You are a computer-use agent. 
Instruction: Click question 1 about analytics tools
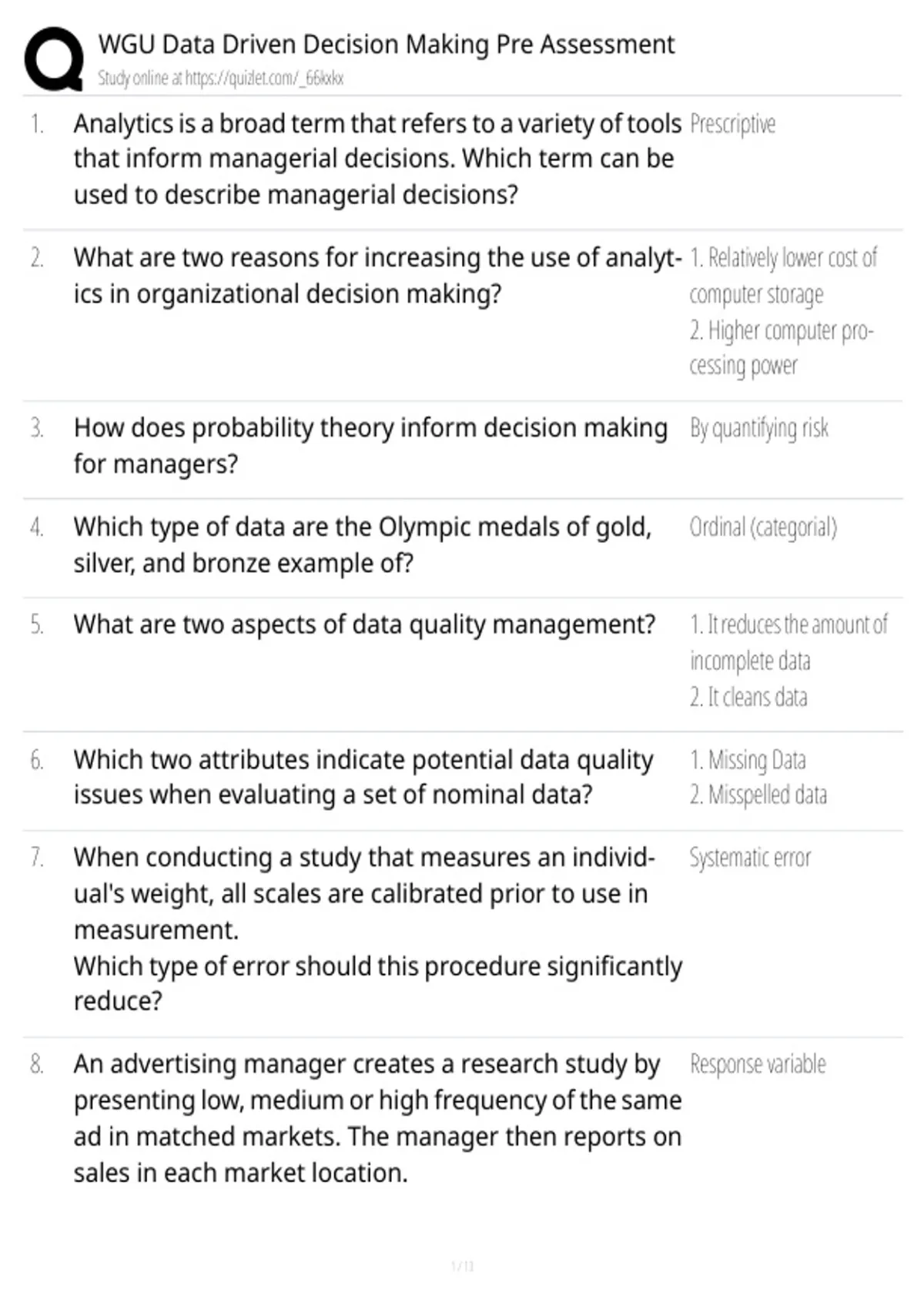pos(377,159)
